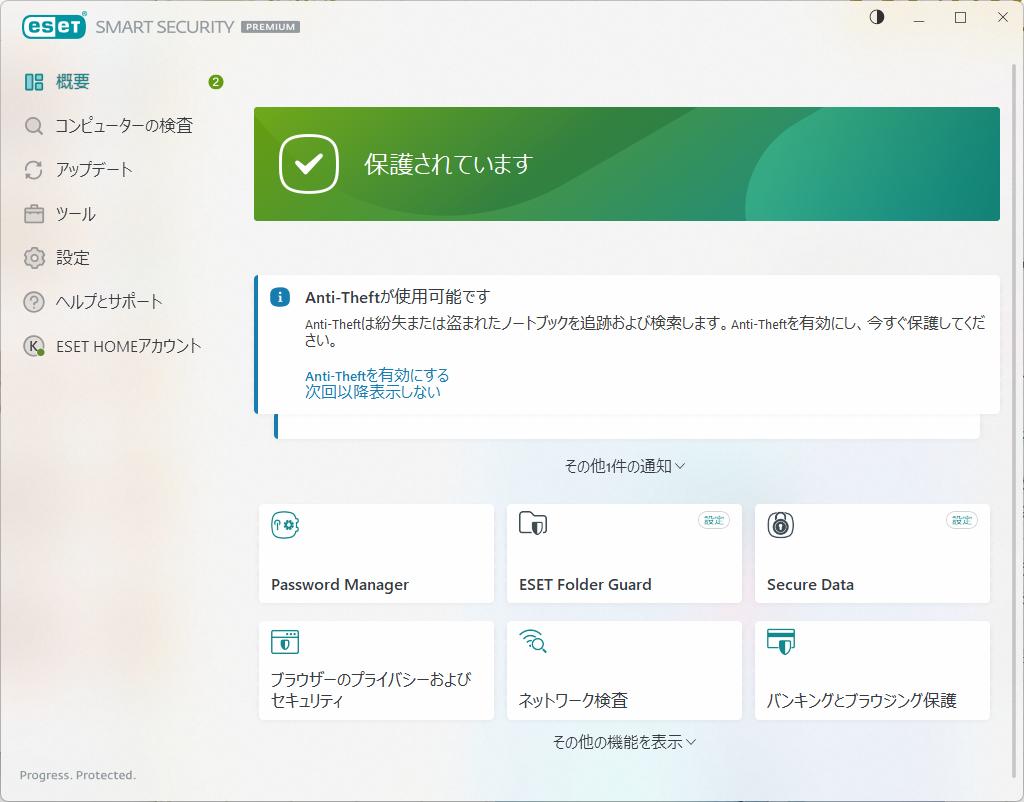Toggle the dark/light contrast theme icon
Image resolution: width=1024 pixels, height=802 pixels.
(x=877, y=17)
